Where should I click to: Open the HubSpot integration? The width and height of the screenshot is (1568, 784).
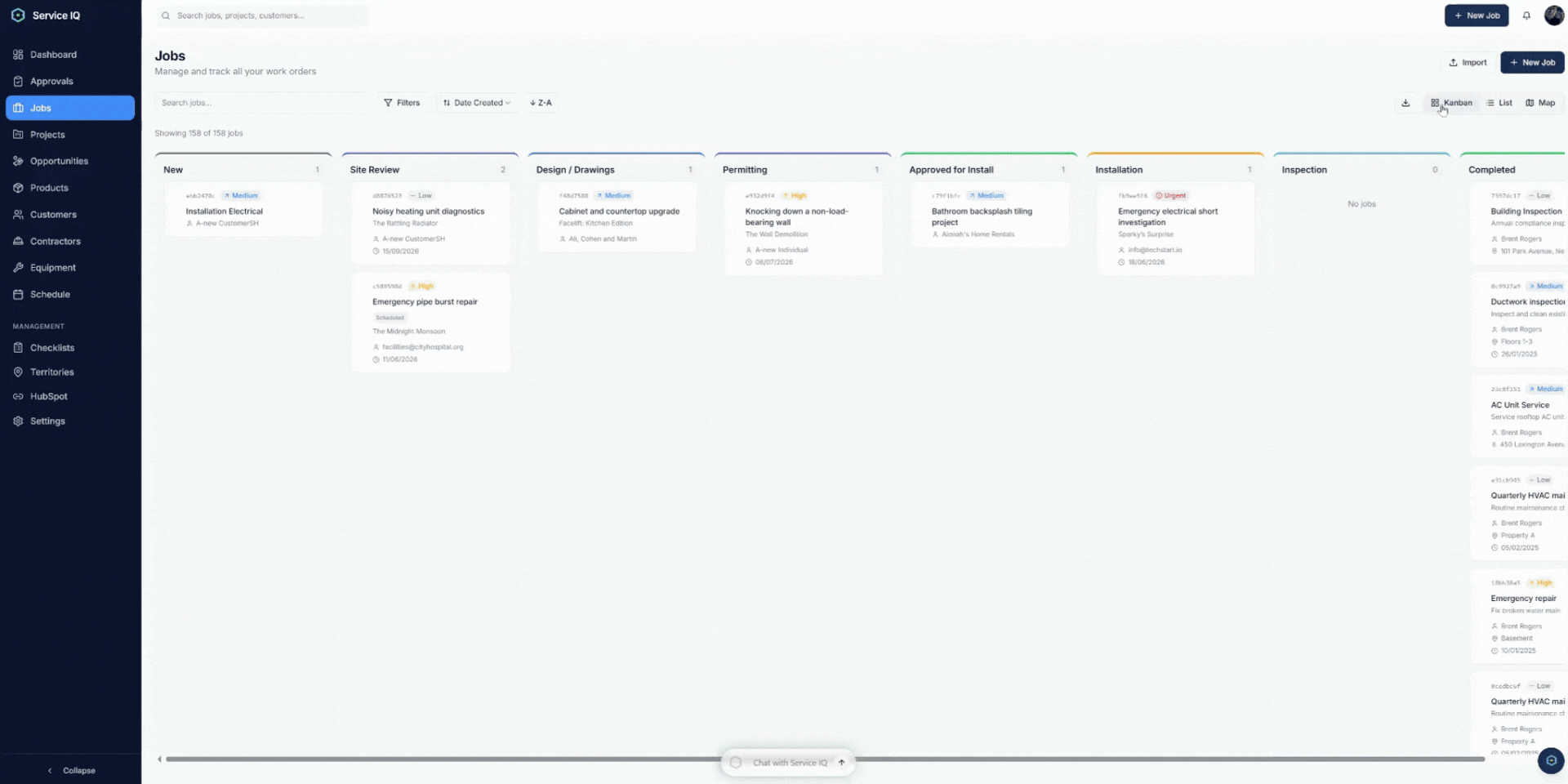70,397
